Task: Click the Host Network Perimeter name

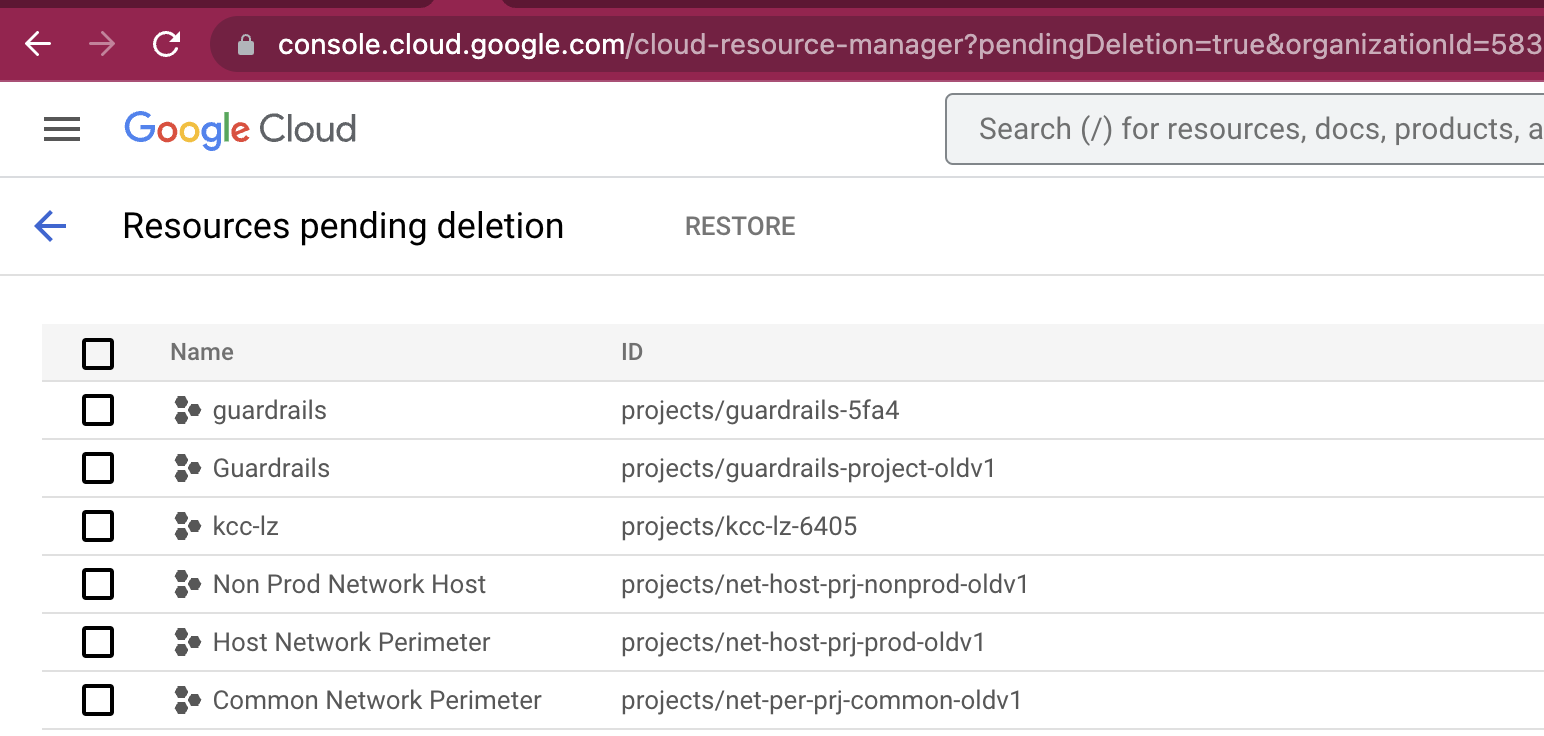Action: coord(351,642)
